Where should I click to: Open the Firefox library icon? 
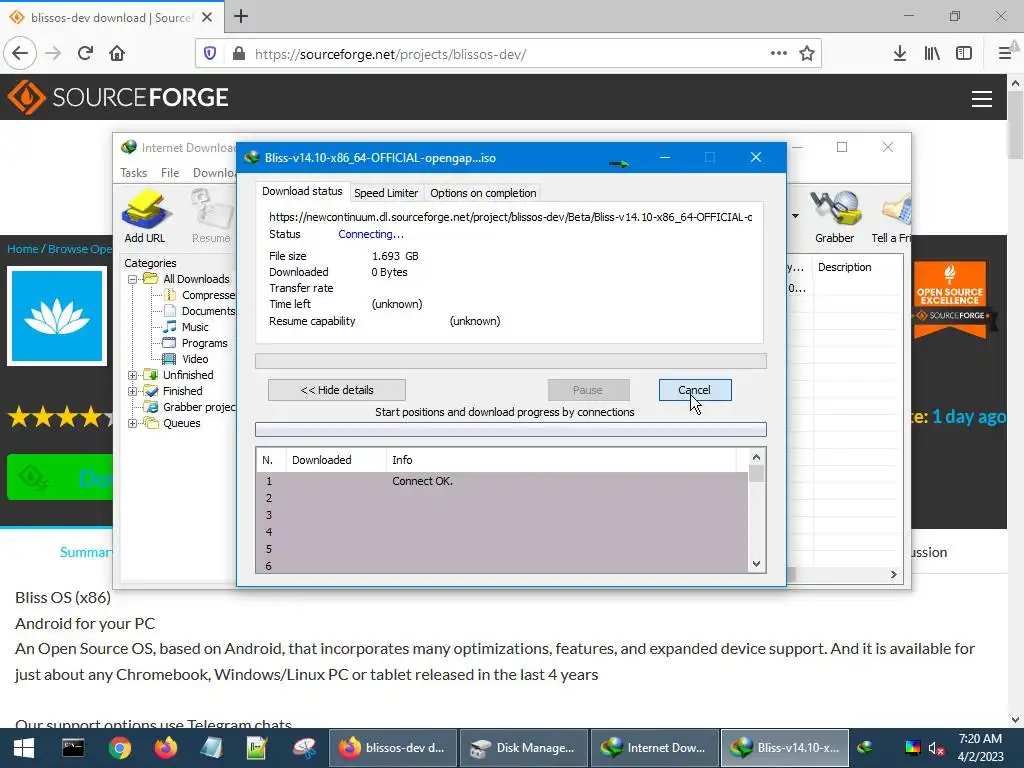[x=932, y=54]
